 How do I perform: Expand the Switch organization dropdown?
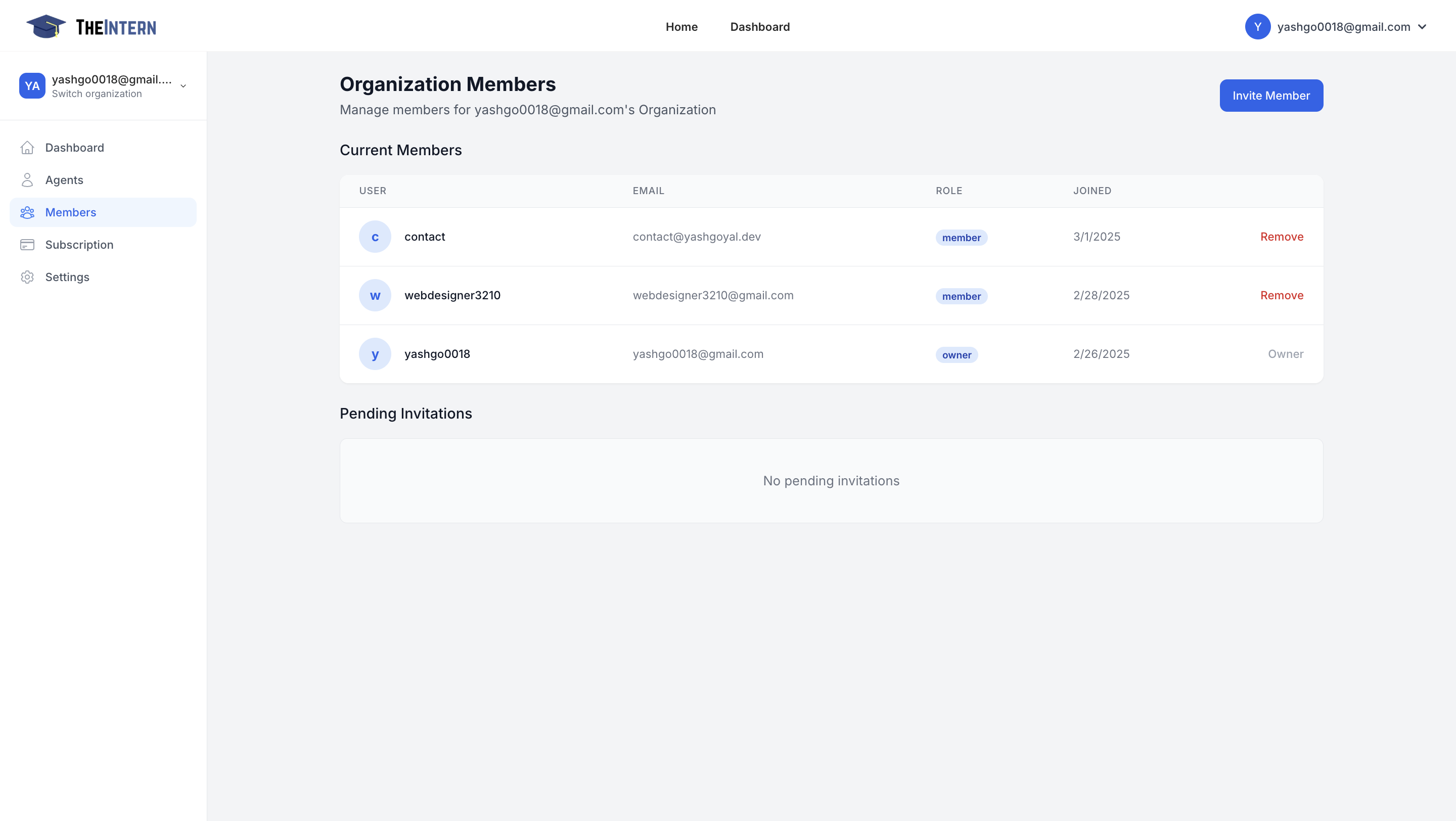(x=182, y=86)
